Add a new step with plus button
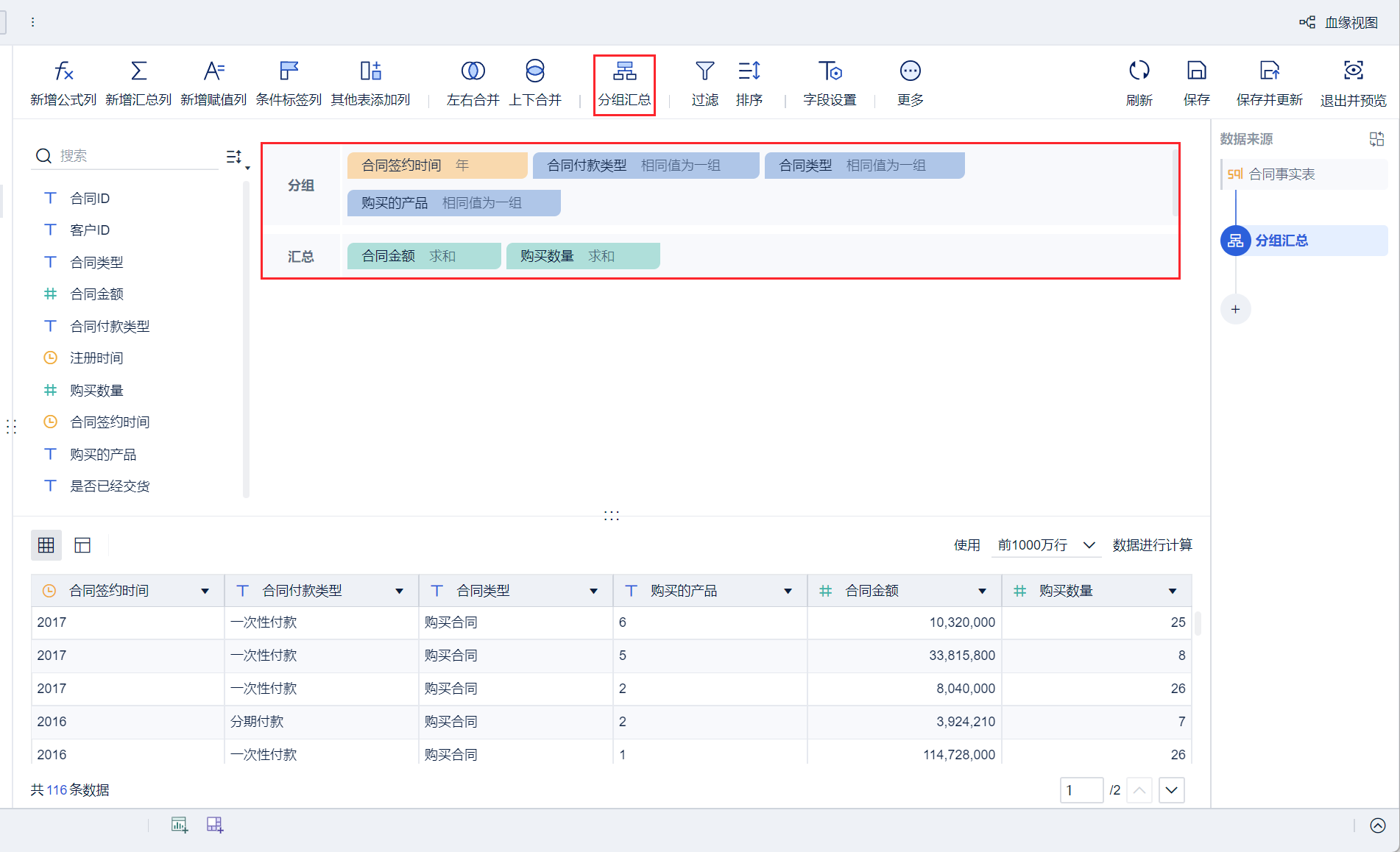1400x852 pixels. (1235, 309)
